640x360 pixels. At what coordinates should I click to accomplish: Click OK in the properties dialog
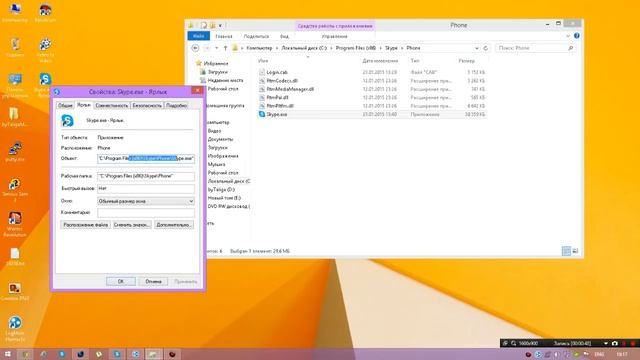[121, 281]
